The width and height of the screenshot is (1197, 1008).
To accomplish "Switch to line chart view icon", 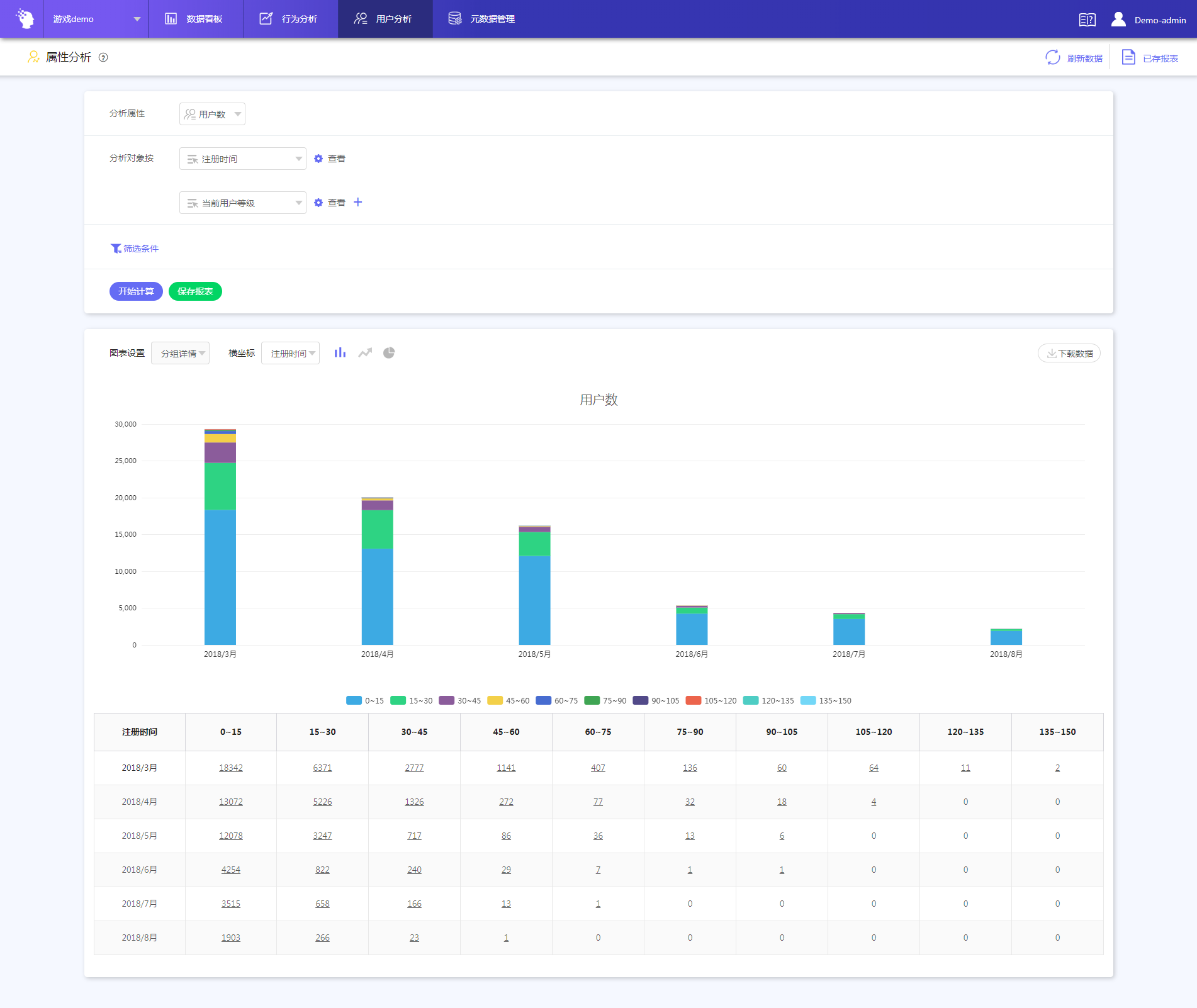I will [x=365, y=353].
